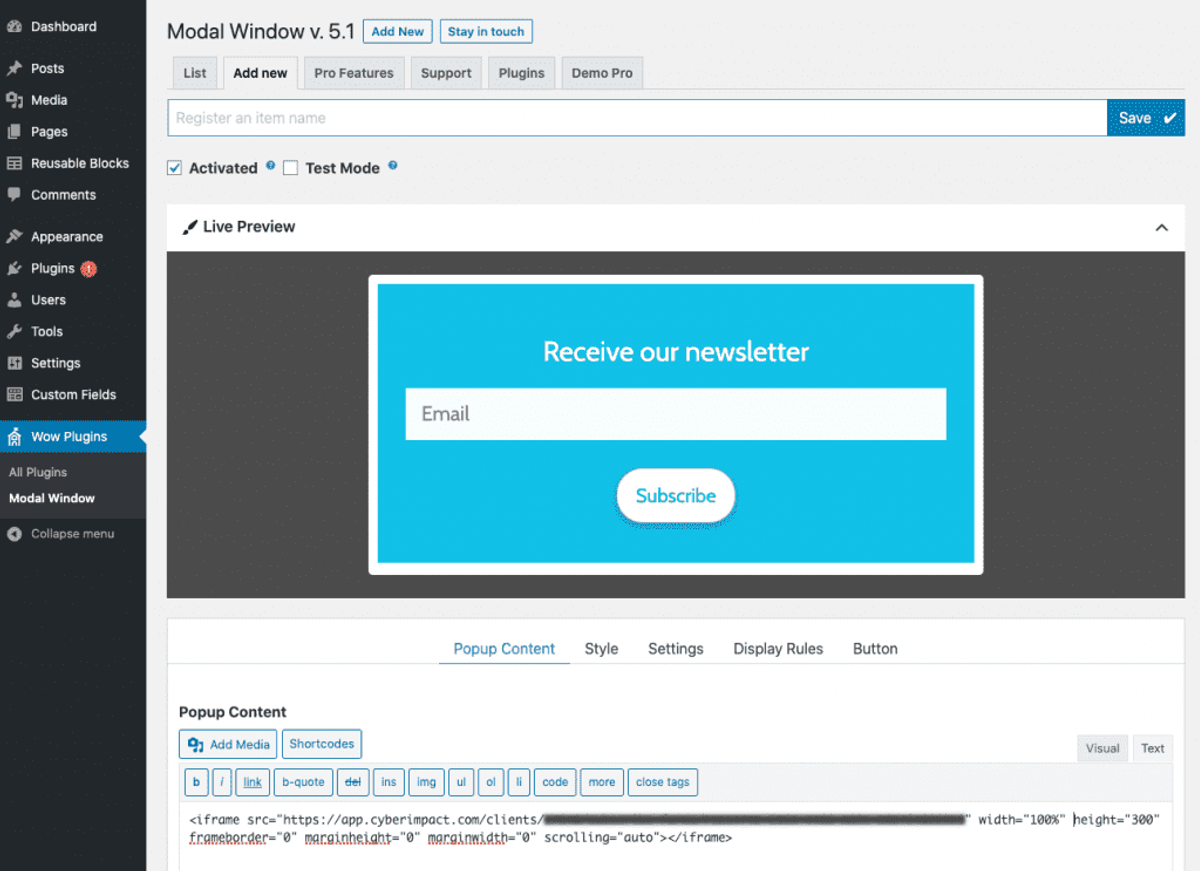The image size is (1200, 871).
Task: Switch to the Style tab
Action: pos(601,649)
